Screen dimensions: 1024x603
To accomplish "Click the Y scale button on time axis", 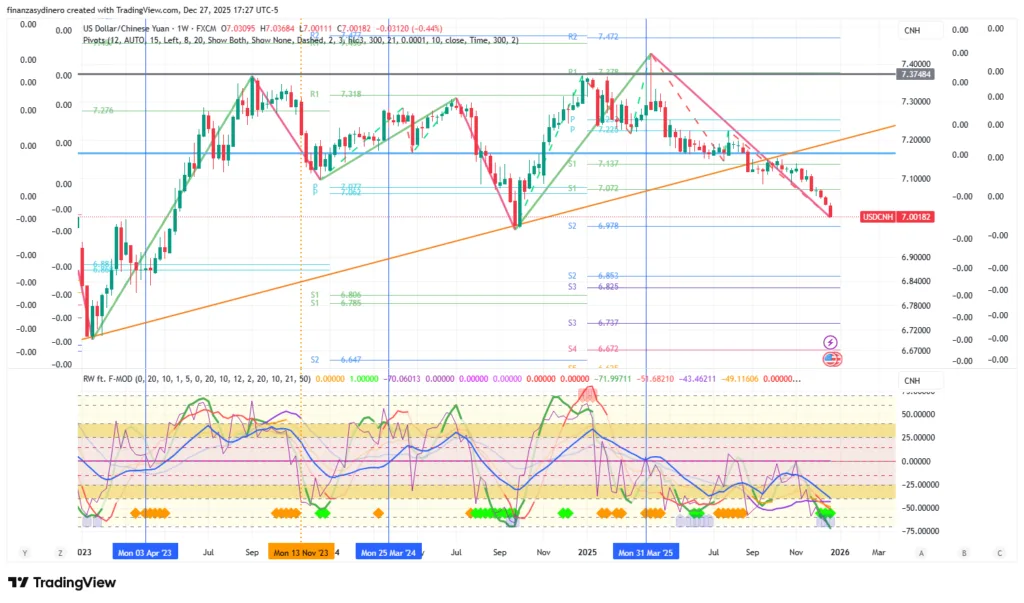I will point(22,552).
